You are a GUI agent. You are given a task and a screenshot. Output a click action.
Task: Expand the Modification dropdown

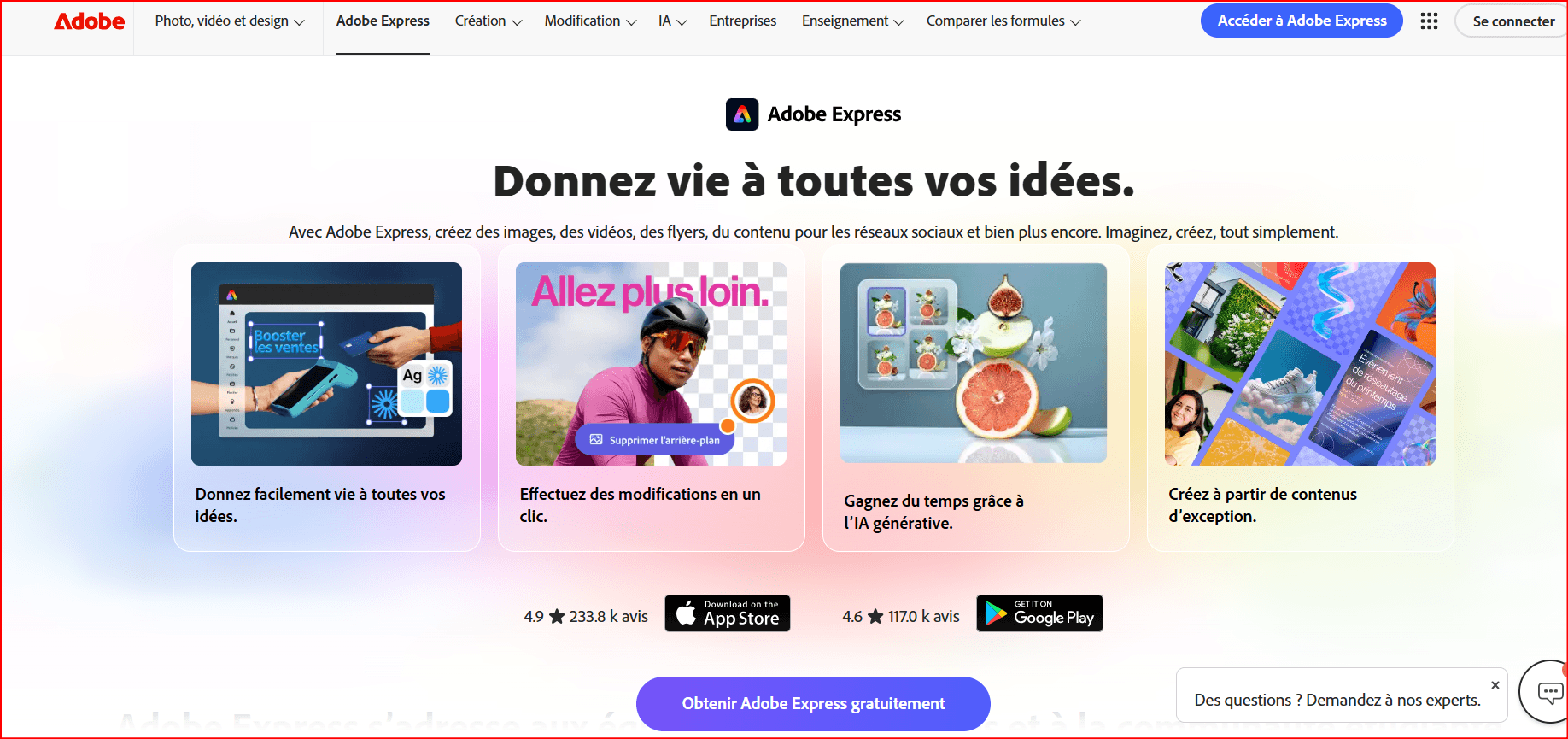[x=590, y=21]
